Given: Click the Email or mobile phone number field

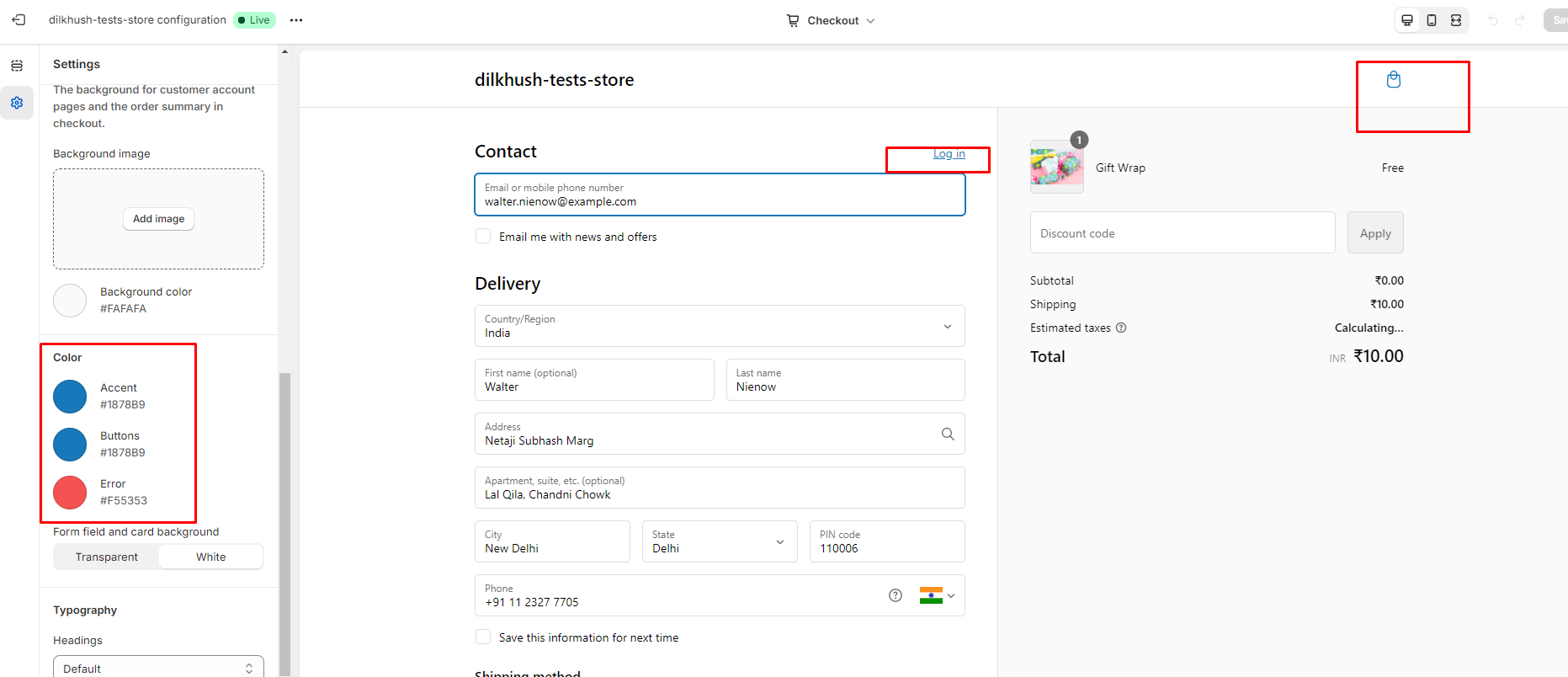Looking at the screenshot, I should point(720,195).
